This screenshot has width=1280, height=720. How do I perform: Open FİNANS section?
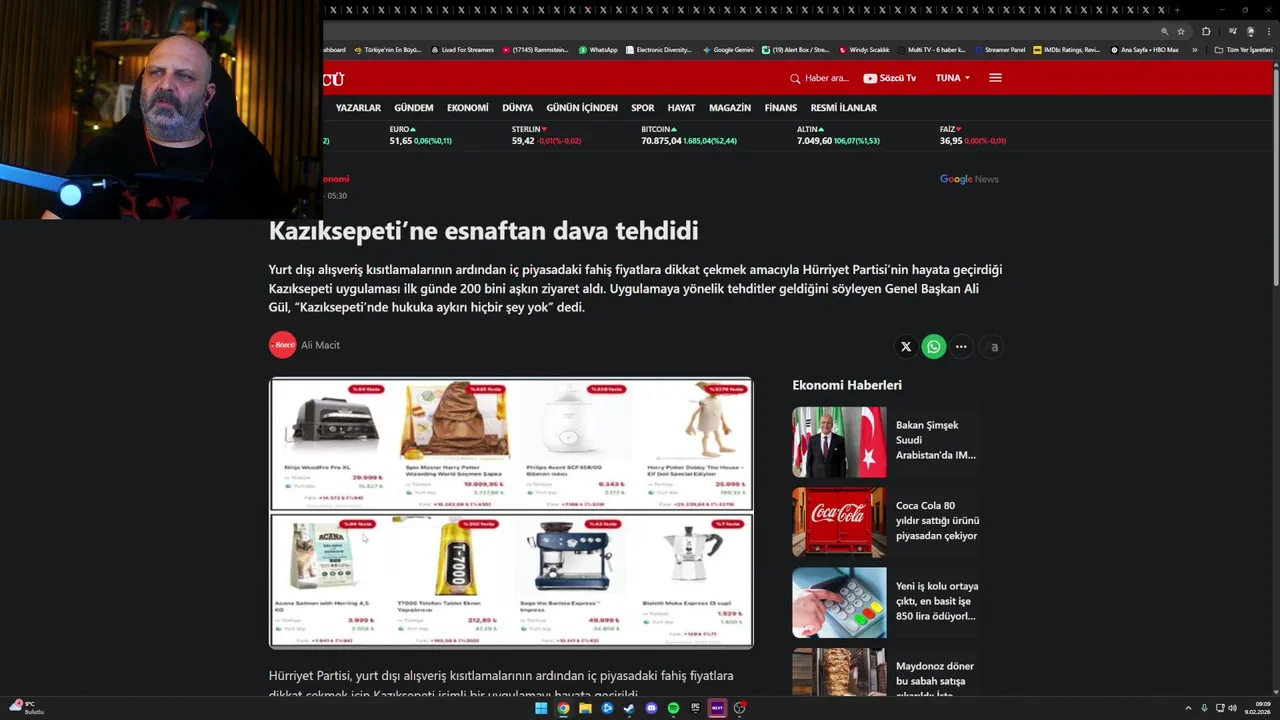pyautogui.click(x=781, y=108)
